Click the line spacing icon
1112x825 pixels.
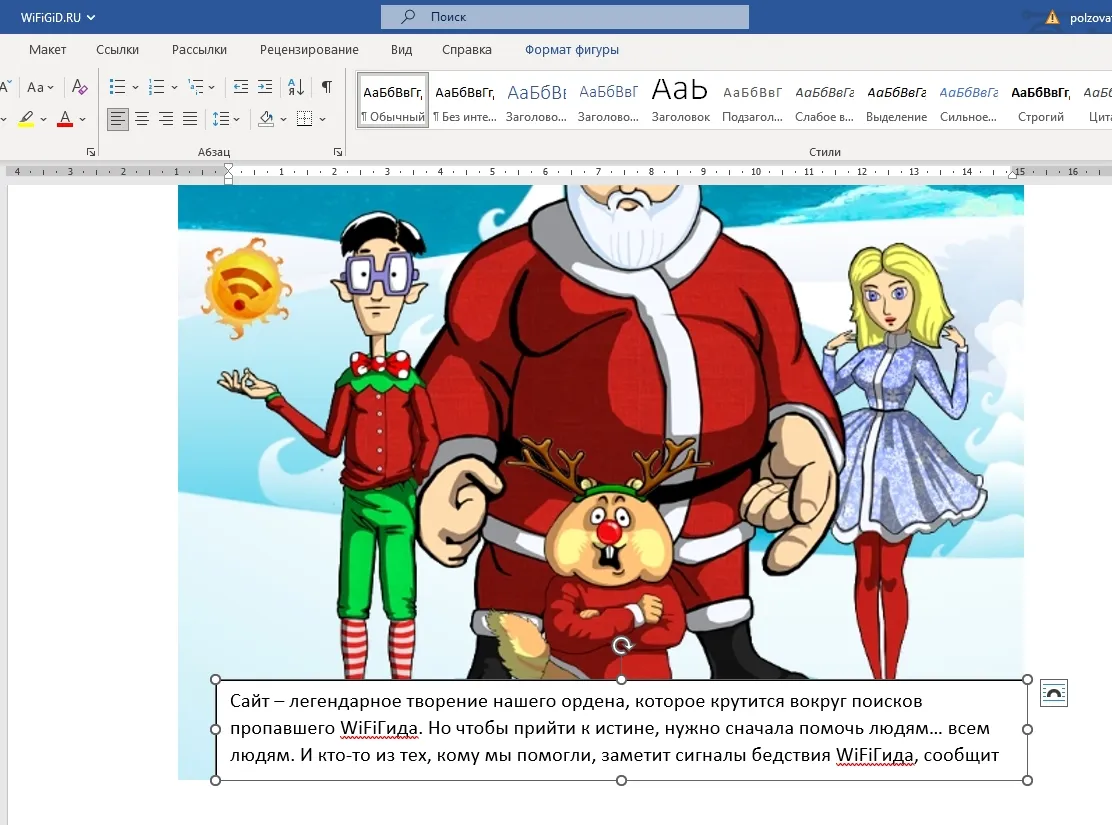click(221, 118)
